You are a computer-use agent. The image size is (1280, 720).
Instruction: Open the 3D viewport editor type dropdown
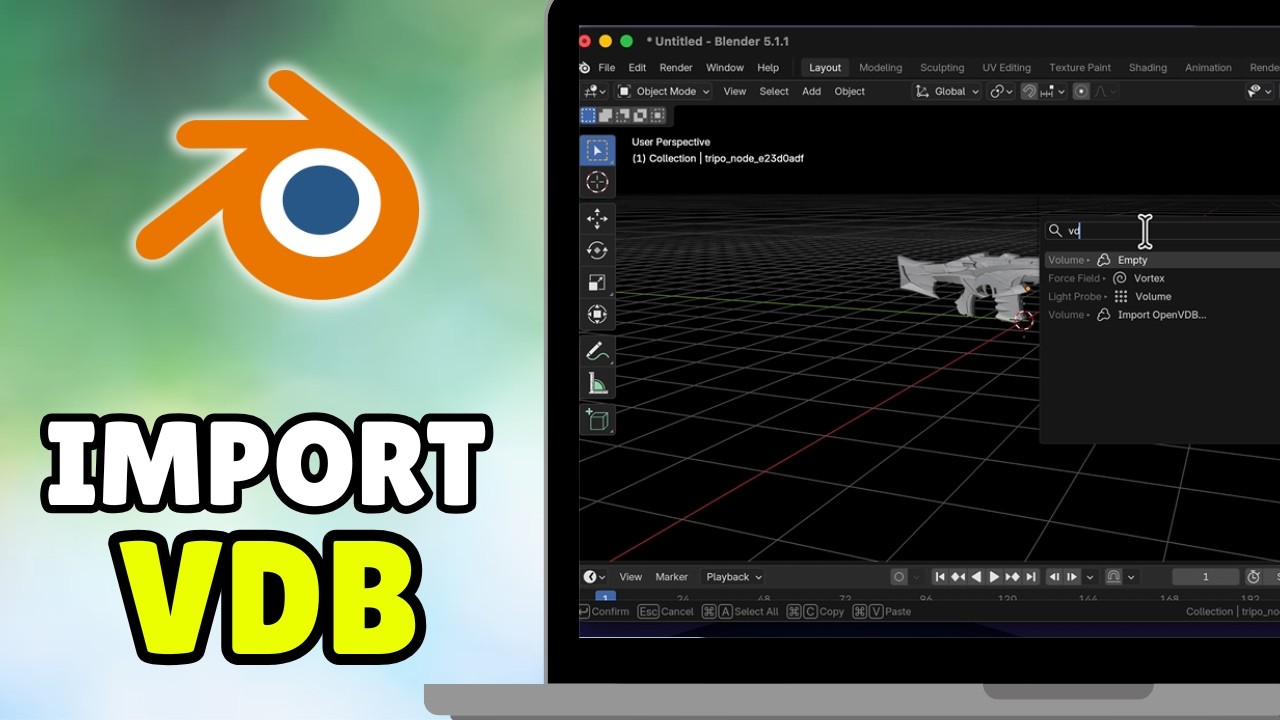click(595, 91)
